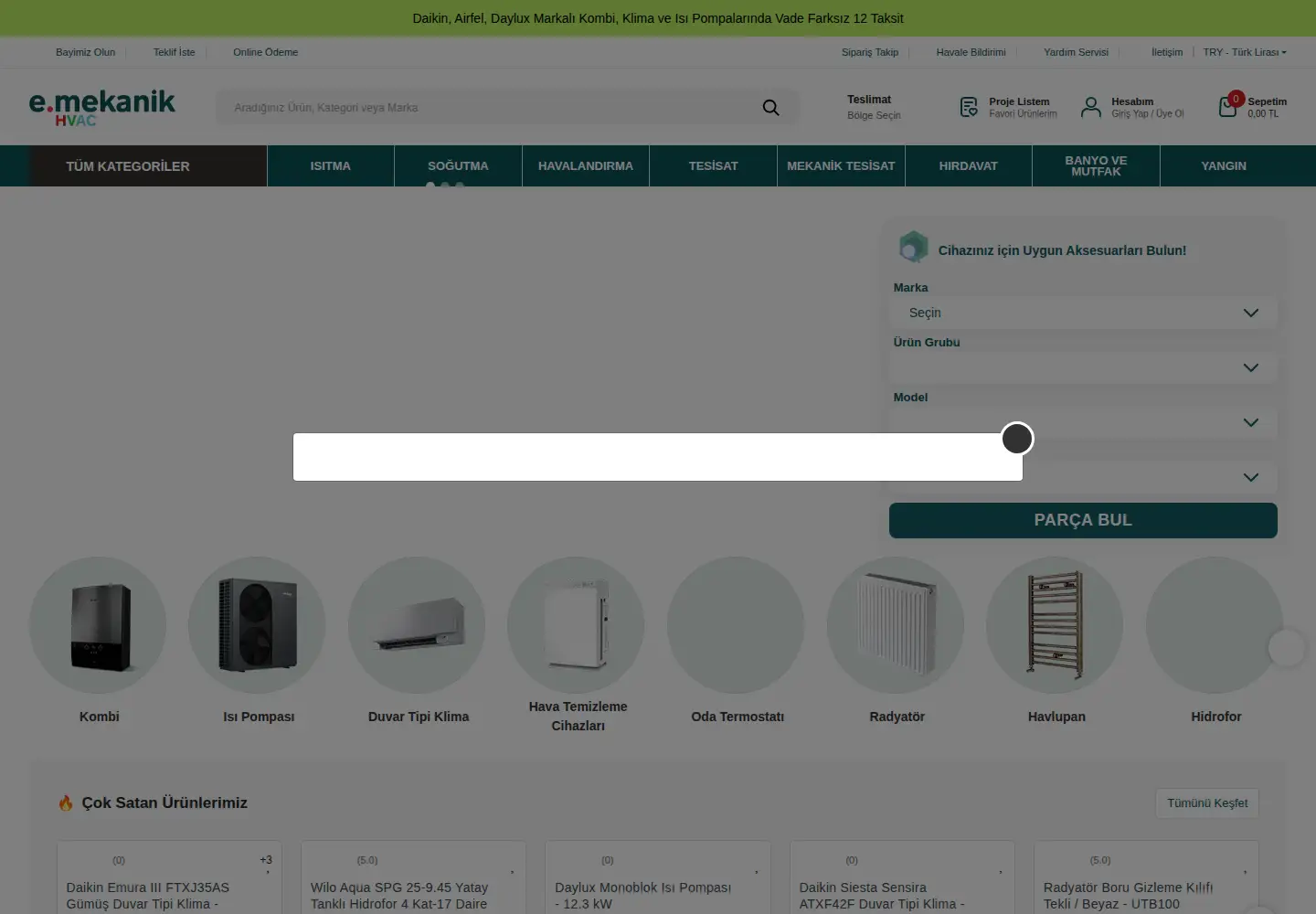
Task: Choose the Hava Temizleme Cihazları category image
Action: click(x=577, y=625)
